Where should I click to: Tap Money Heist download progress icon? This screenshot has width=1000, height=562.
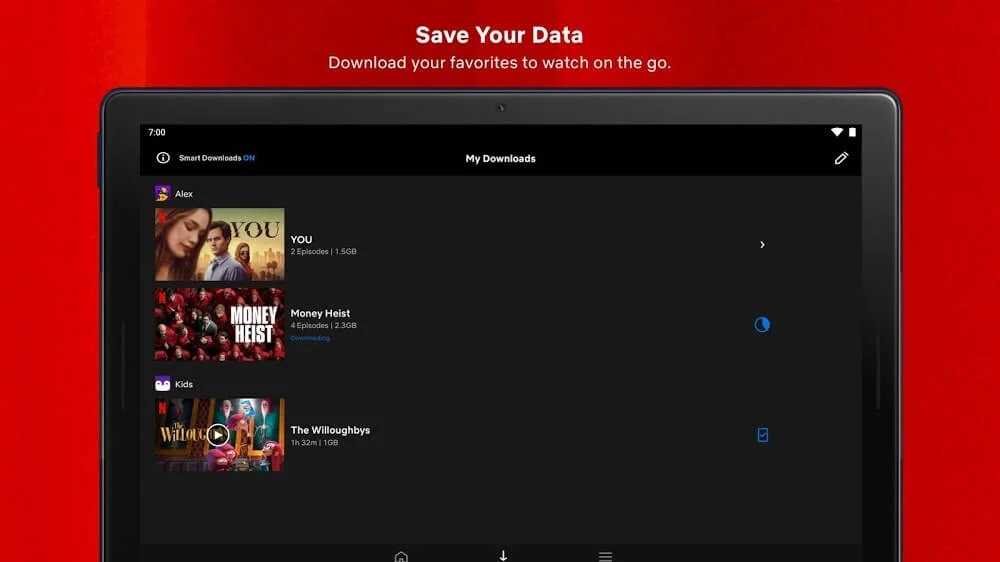[x=762, y=325]
